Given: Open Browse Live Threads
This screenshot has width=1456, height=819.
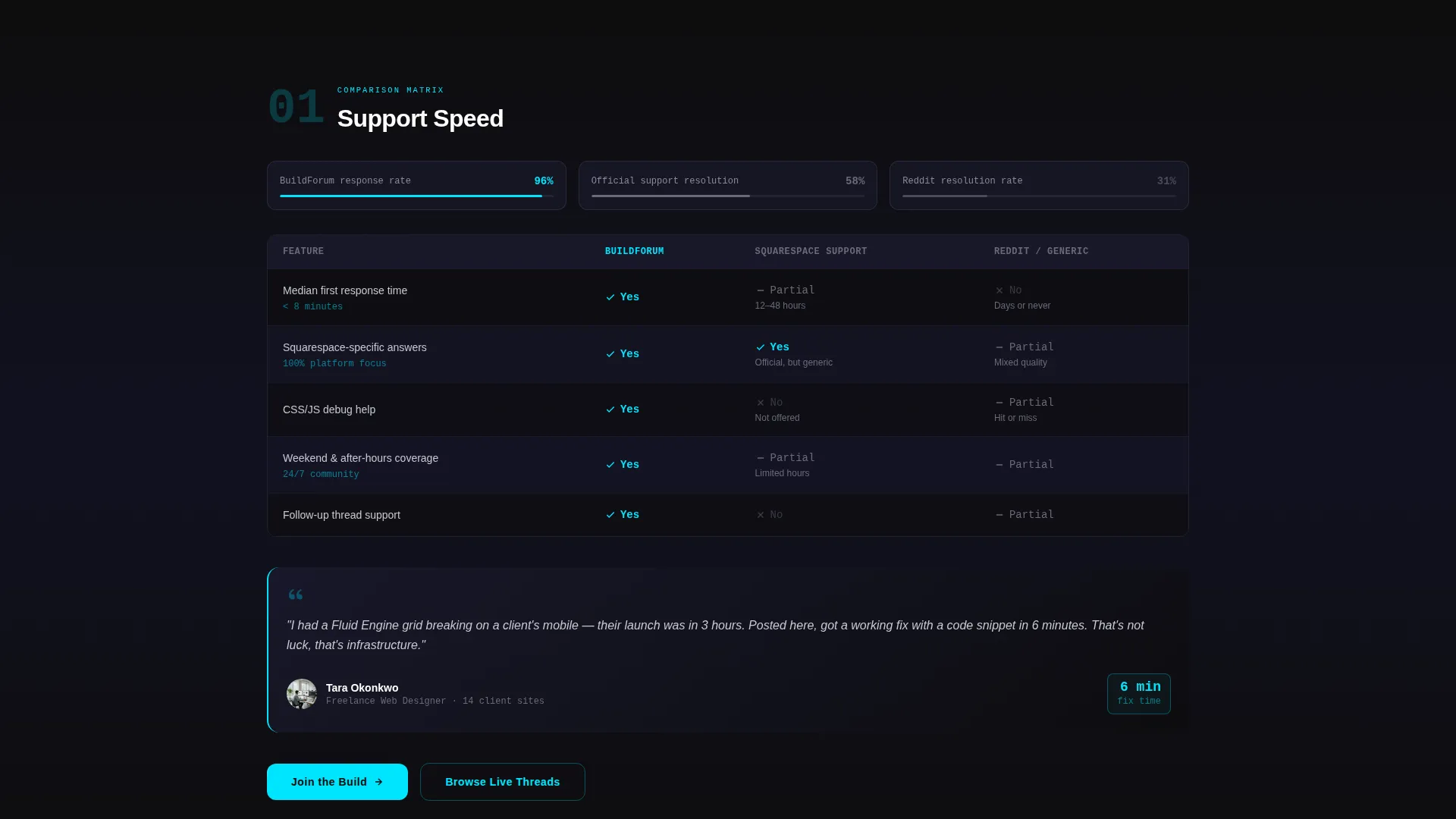Looking at the screenshot, I should point(503,782).
